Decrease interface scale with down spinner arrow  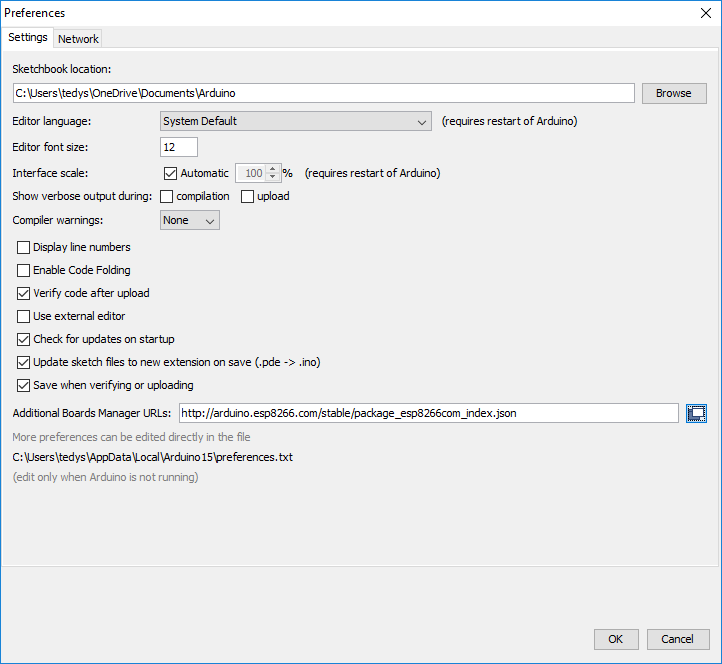(271, 178)
